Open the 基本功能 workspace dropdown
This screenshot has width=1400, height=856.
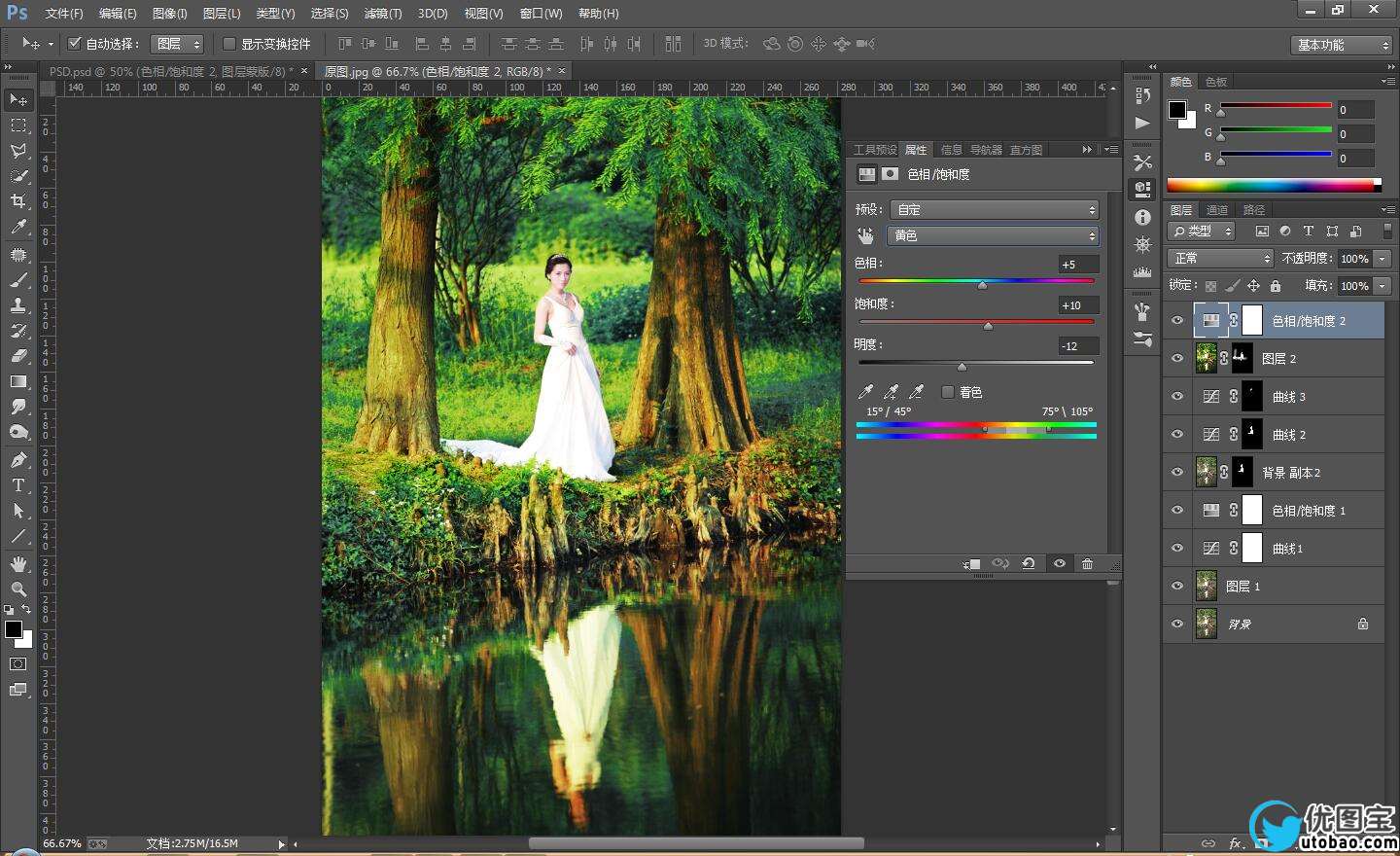1344,45
